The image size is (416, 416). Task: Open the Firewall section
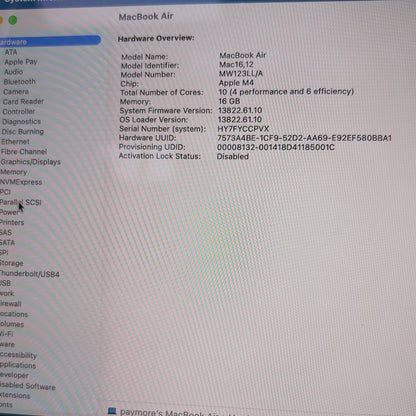pos(11,304)
